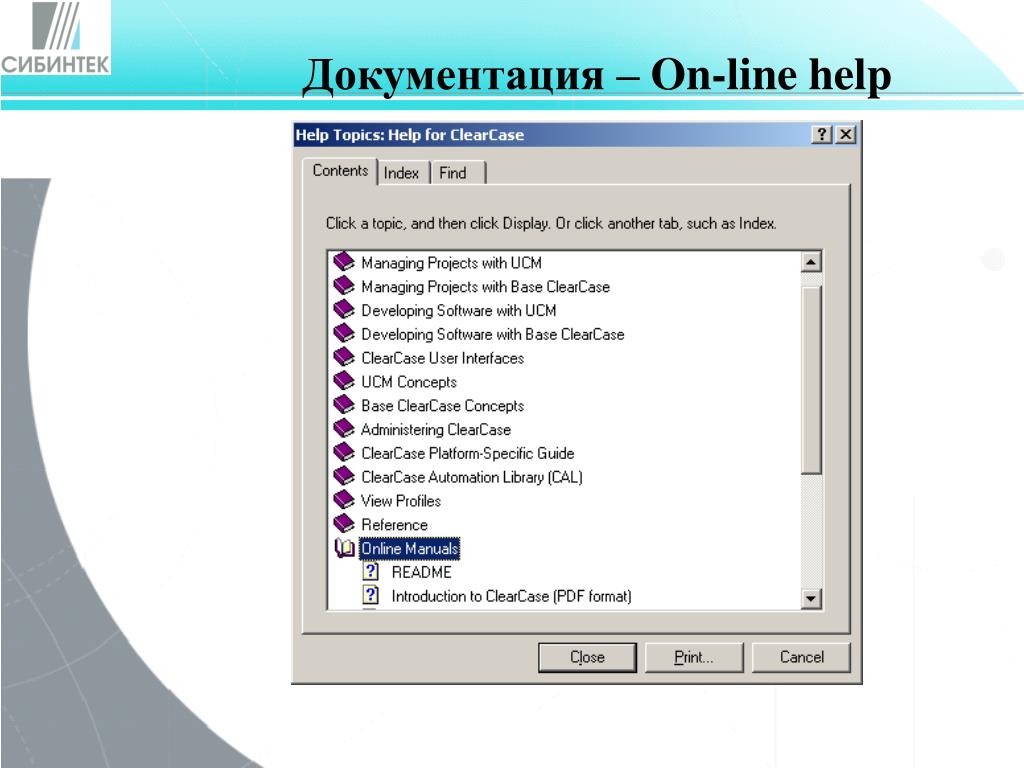Click book icon beside Developing Software with Base ClearCase
The width and height of the screenshot is (1024, 768).
tap(344, 334)
